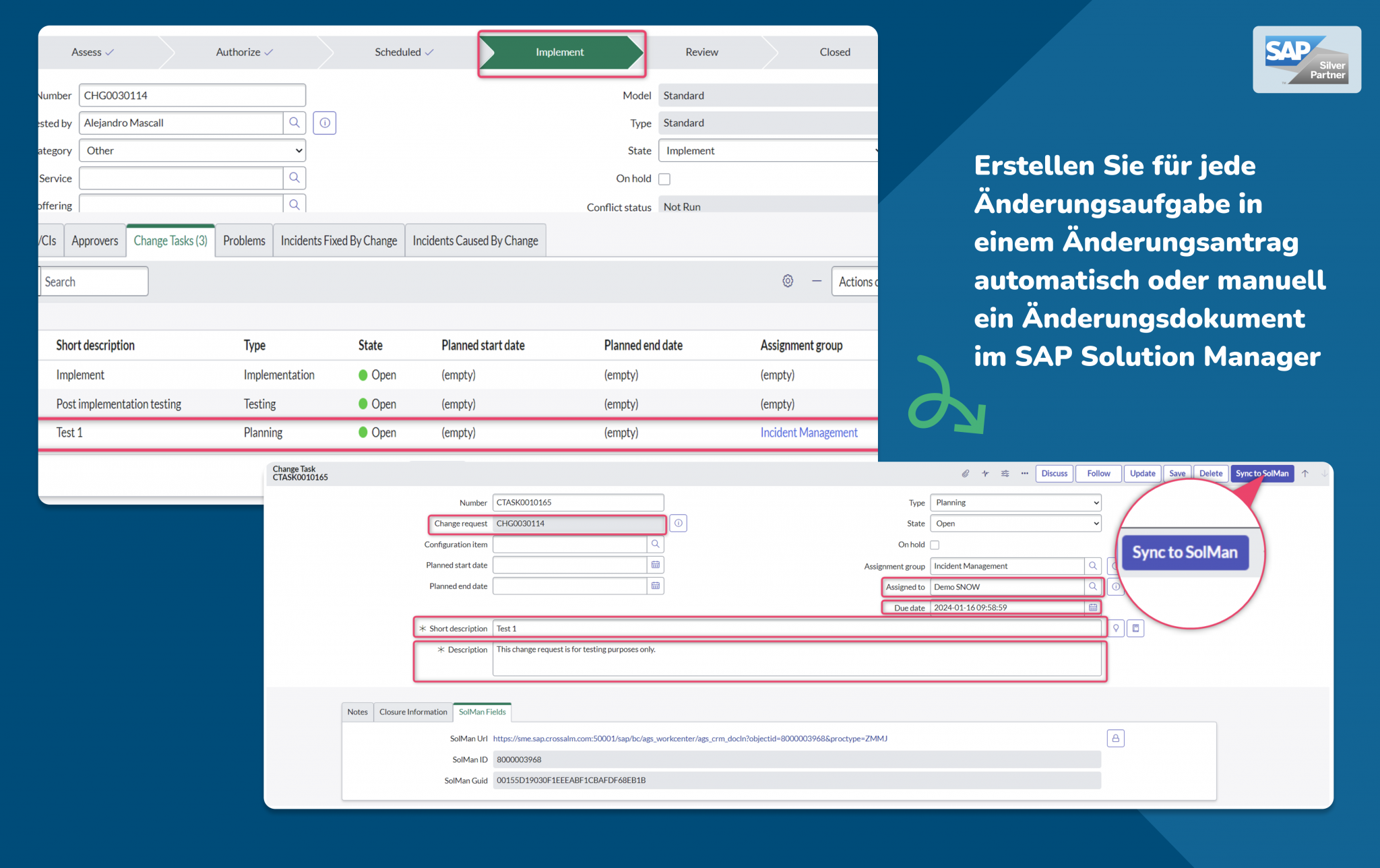Open the Planned start date calendar picker

coord(656,565)
